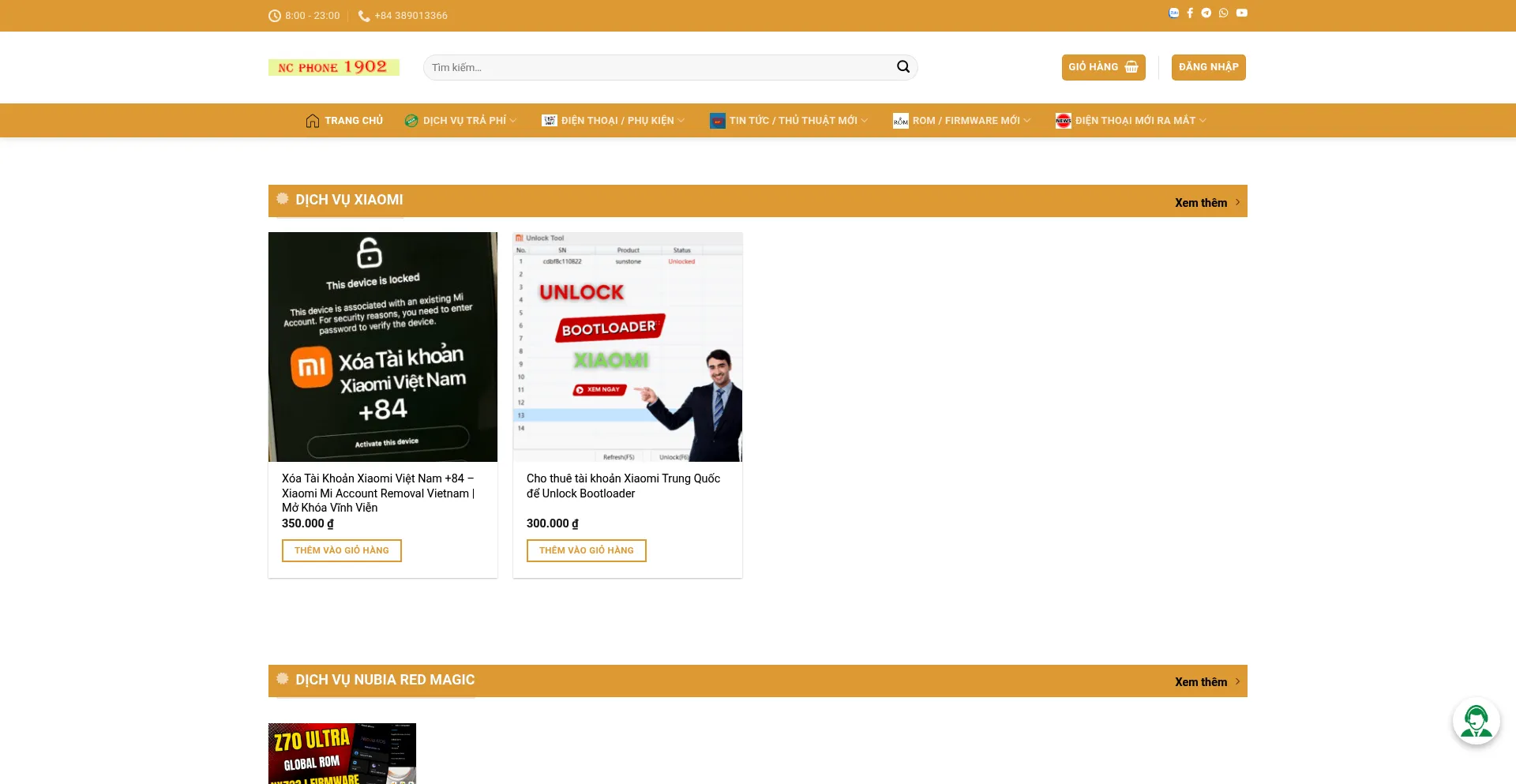Click the 8:00 - 23:00 opening hours text
This screenshot has width=1516, height=784.
[313, 16]
